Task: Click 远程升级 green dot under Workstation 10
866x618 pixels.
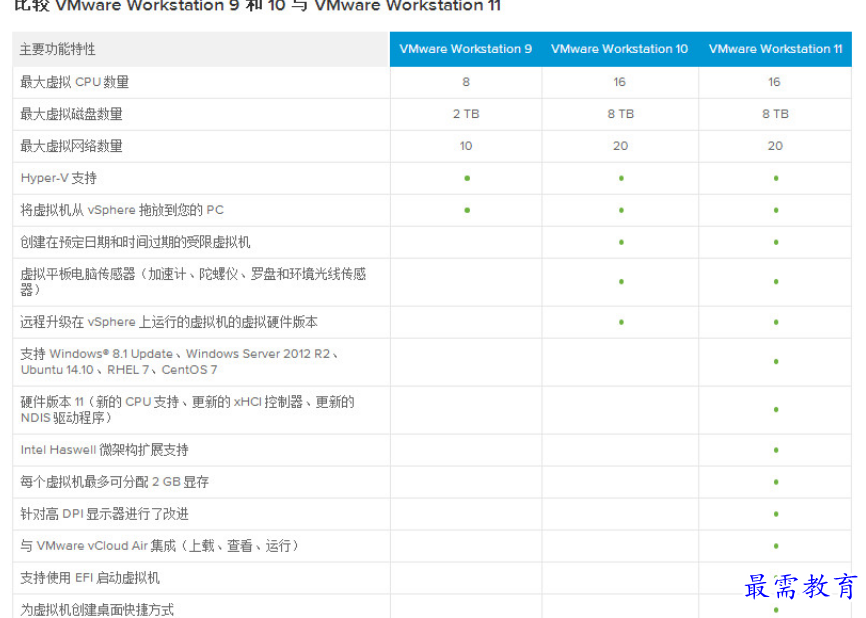Action: coord(621,322)
